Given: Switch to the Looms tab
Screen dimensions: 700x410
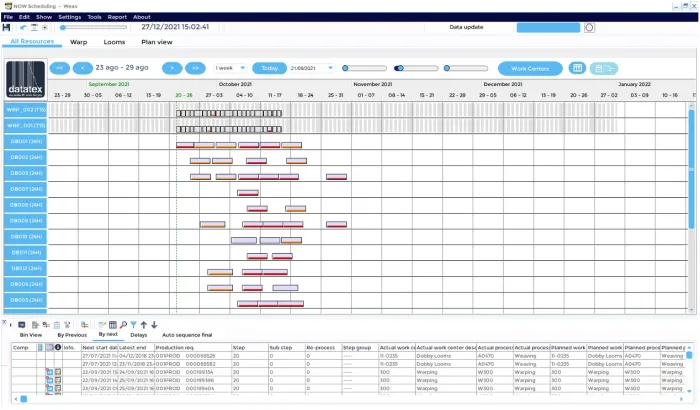Looking at the screenshot, I should pos(114,43).
